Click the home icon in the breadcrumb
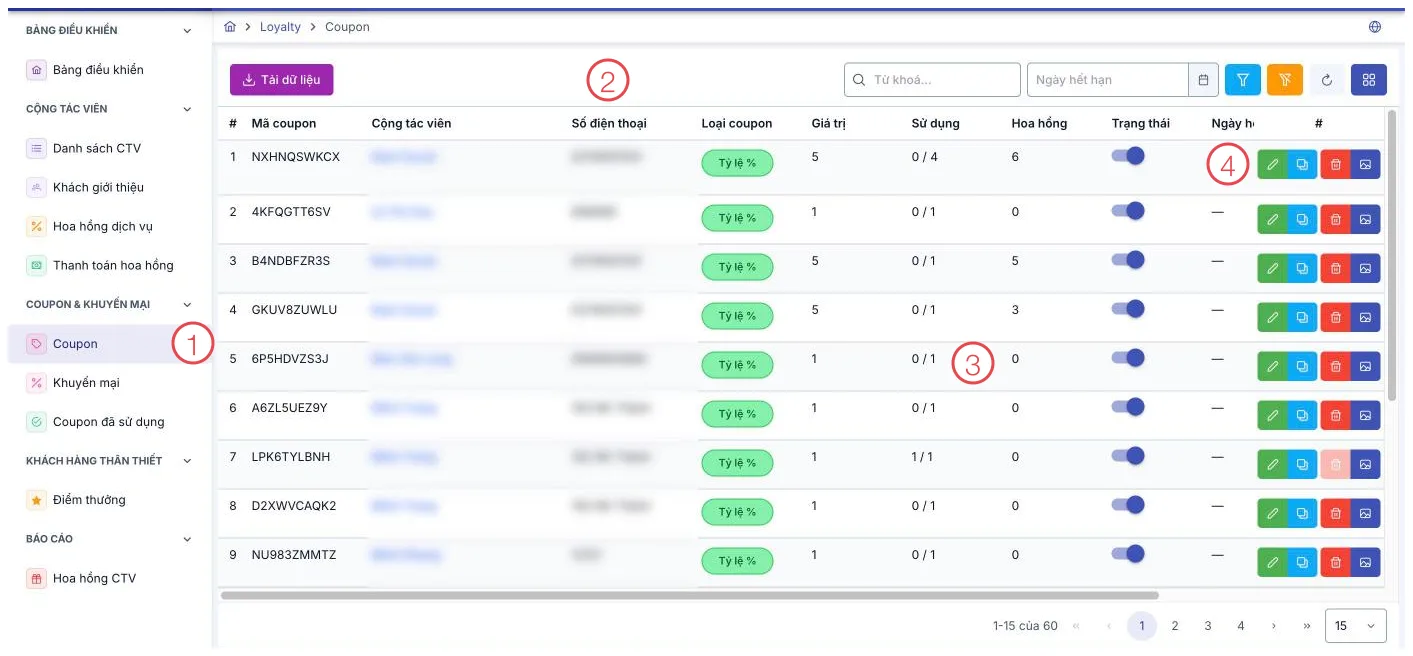The image size is (1413, 656). click(x=230, y=27)
